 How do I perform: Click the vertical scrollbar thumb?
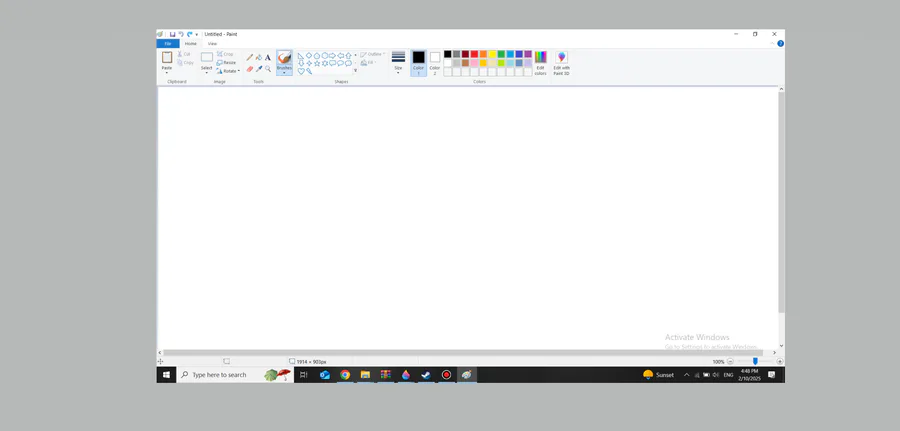[781, 202]
